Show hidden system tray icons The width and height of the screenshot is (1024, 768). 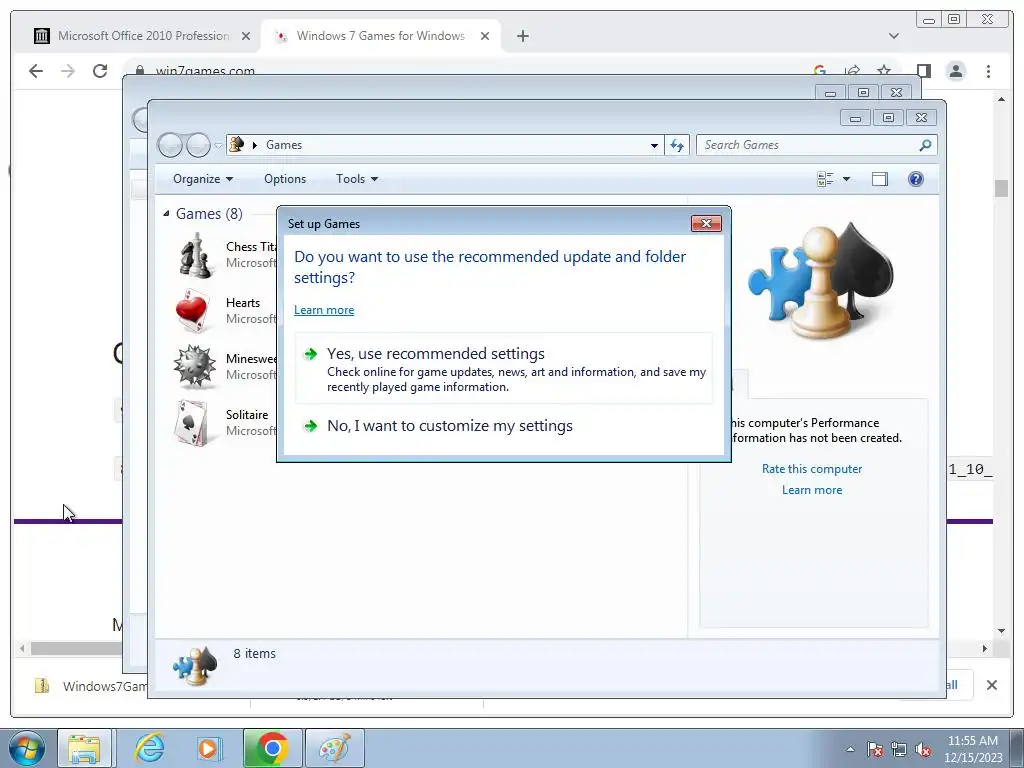pos(850,750)
